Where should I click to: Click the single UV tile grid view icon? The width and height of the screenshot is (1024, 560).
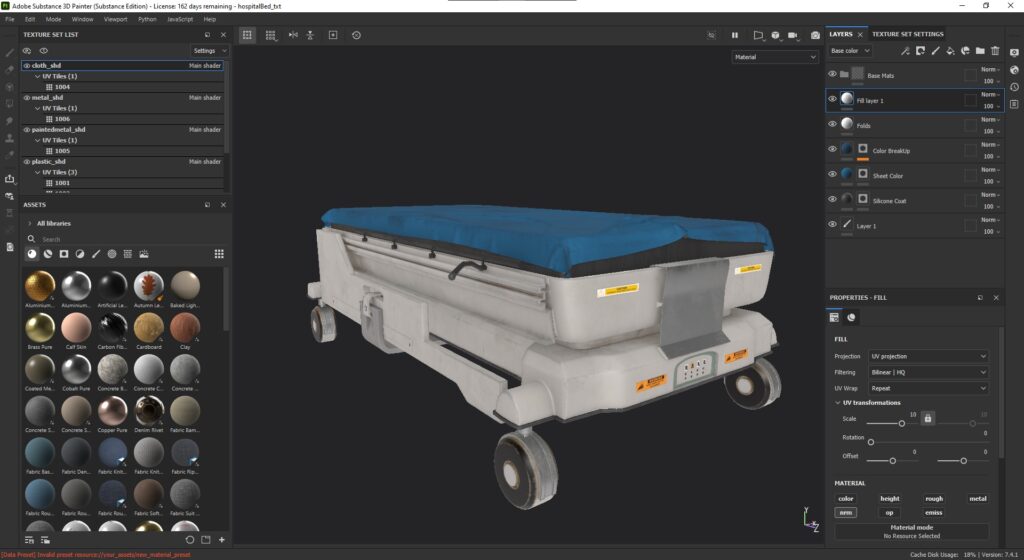click(x=247, y=35)
